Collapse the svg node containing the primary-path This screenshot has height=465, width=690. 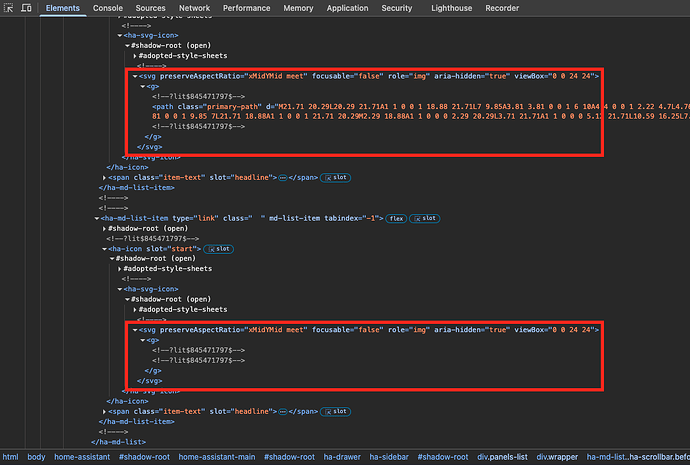point(135,76)
